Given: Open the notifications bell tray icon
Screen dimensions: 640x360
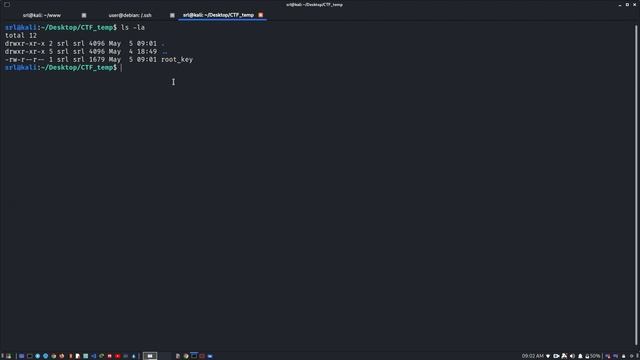Looking at the screenshot, I should tap(580, 356).
